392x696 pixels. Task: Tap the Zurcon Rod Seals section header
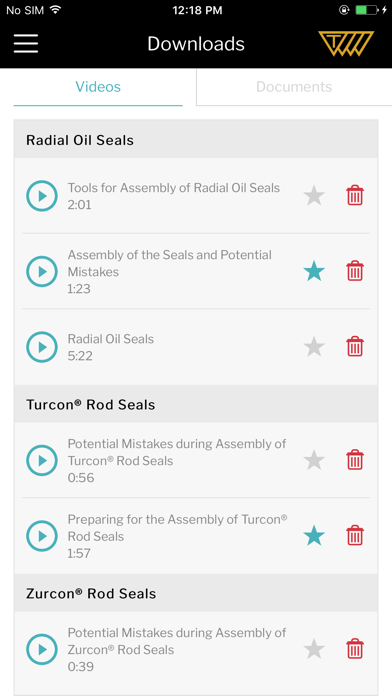pyautogui.click(x=196, y=593)
